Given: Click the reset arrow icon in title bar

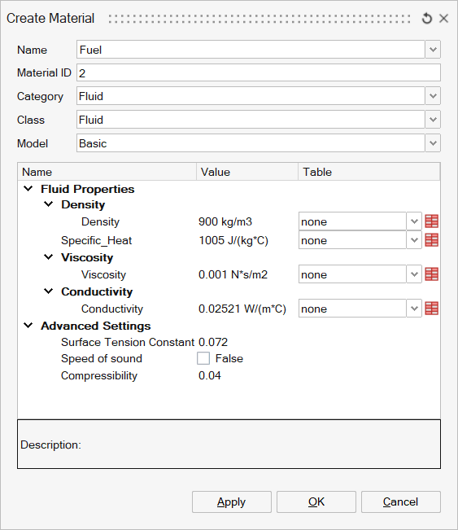Looking at the screenshot, I should tap(427, 18).
